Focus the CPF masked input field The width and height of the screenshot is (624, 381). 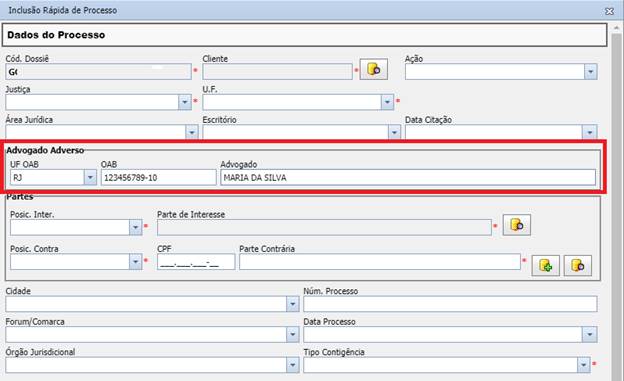pos(196,262)
